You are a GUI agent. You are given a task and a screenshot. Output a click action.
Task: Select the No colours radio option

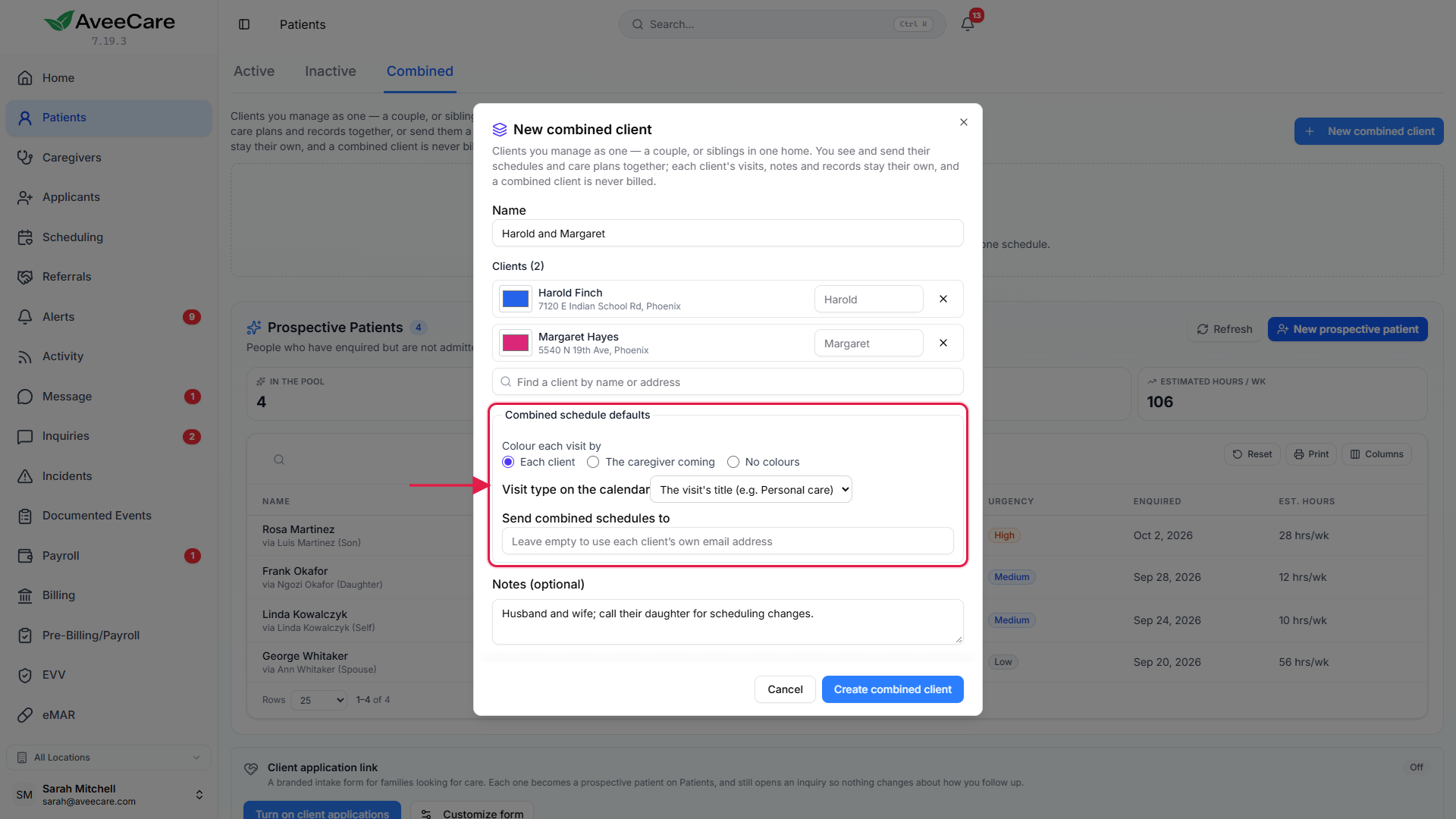pos(733,462)
